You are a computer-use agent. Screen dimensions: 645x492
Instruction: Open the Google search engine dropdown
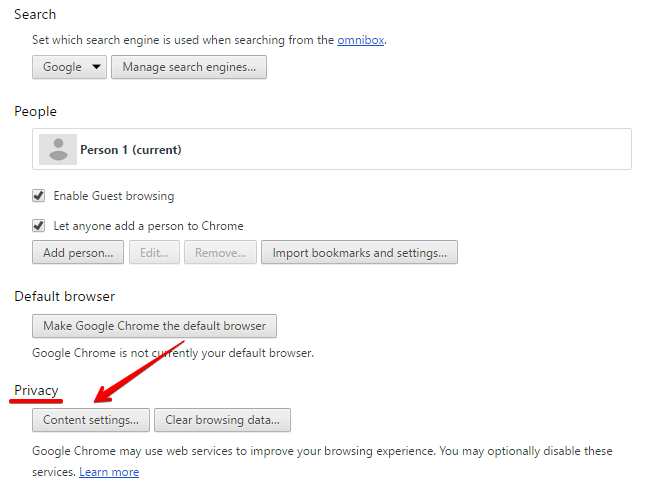click(x=69, y=67)
